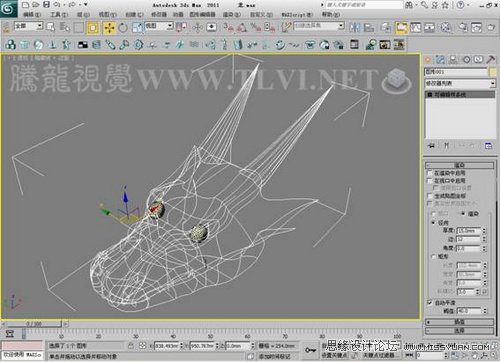Open the MAXScript menu
This screenshot has height=362, width=500.
click(297, 15)
